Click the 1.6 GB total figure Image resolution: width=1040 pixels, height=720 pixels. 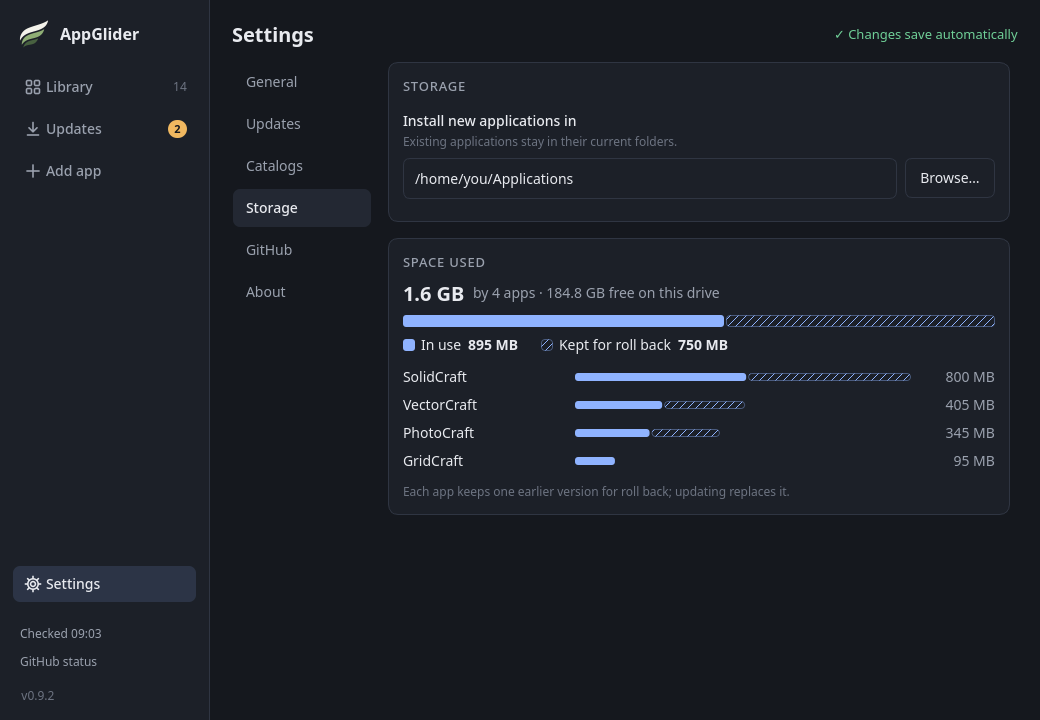pyautogui.click(x=433, y=294)
